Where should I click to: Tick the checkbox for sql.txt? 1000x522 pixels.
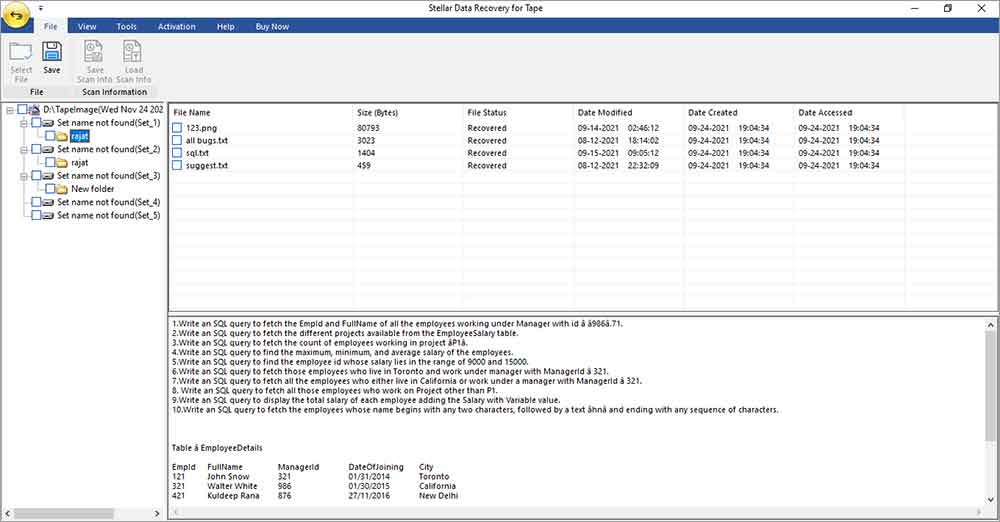[177, 153]
